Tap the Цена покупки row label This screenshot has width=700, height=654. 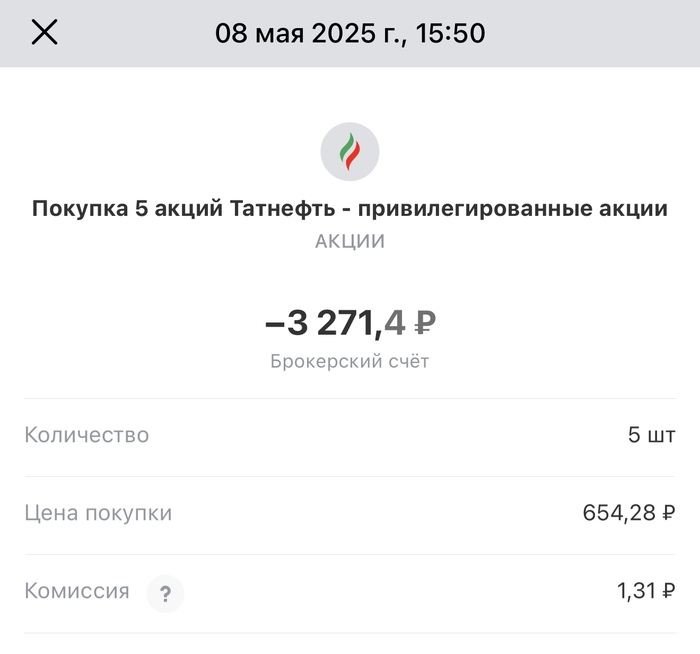click(98, 513)
